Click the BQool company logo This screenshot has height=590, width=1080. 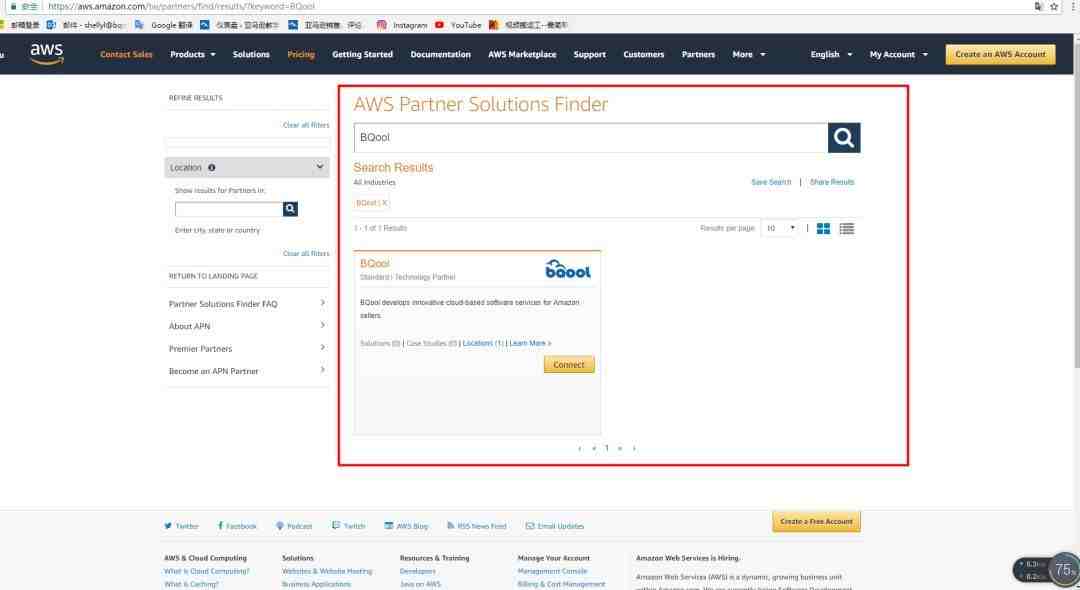coord(568,268)
